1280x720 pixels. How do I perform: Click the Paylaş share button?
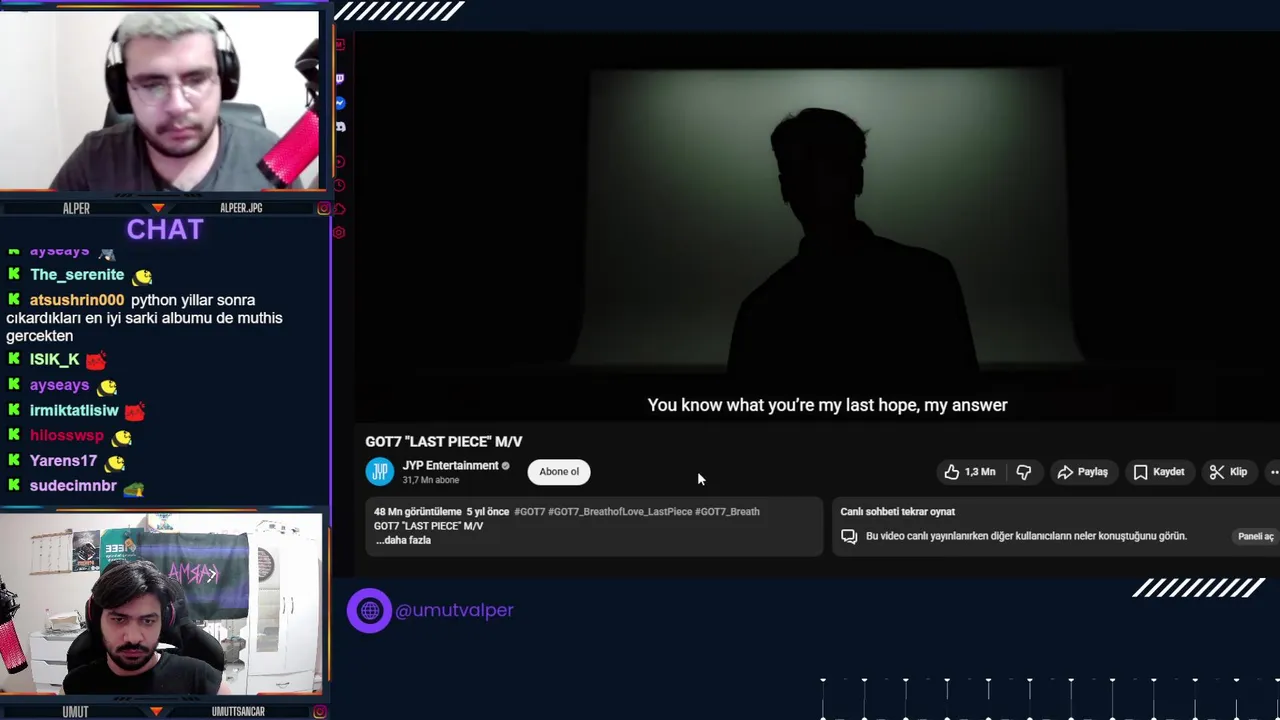1082,472
